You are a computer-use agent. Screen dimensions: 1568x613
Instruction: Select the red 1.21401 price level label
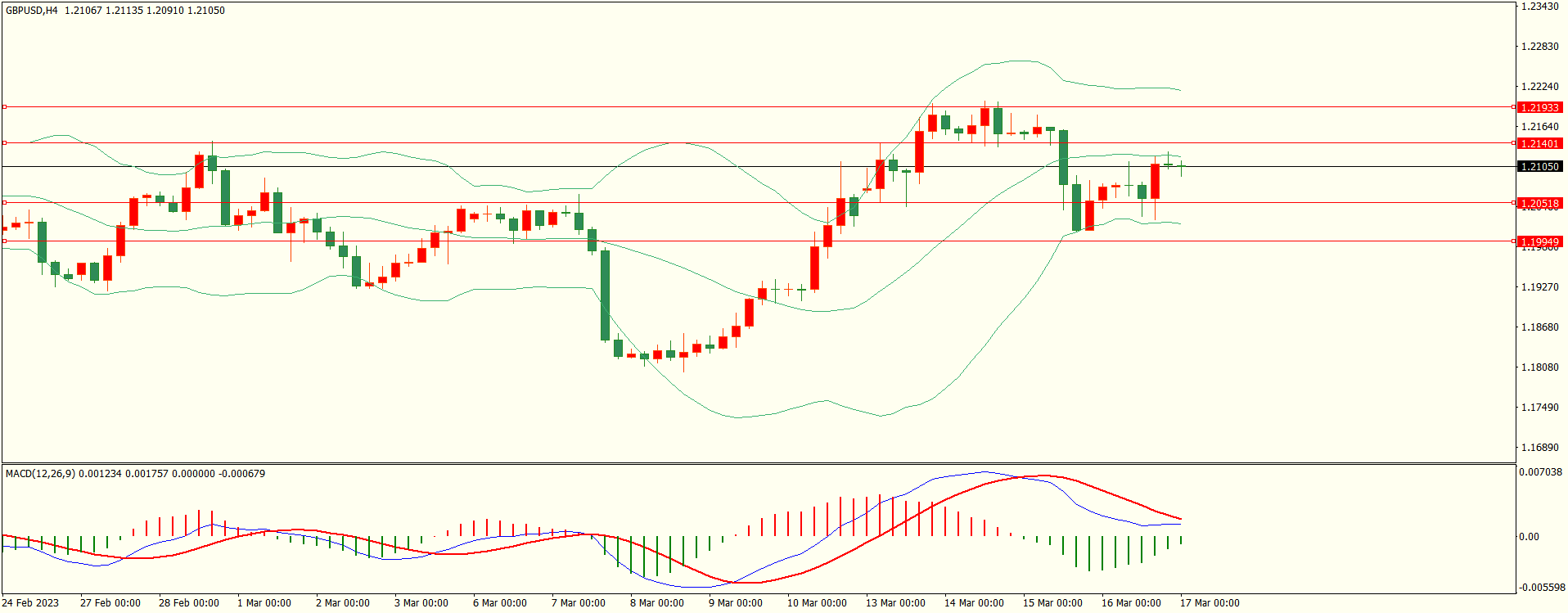click(1539, 143)
